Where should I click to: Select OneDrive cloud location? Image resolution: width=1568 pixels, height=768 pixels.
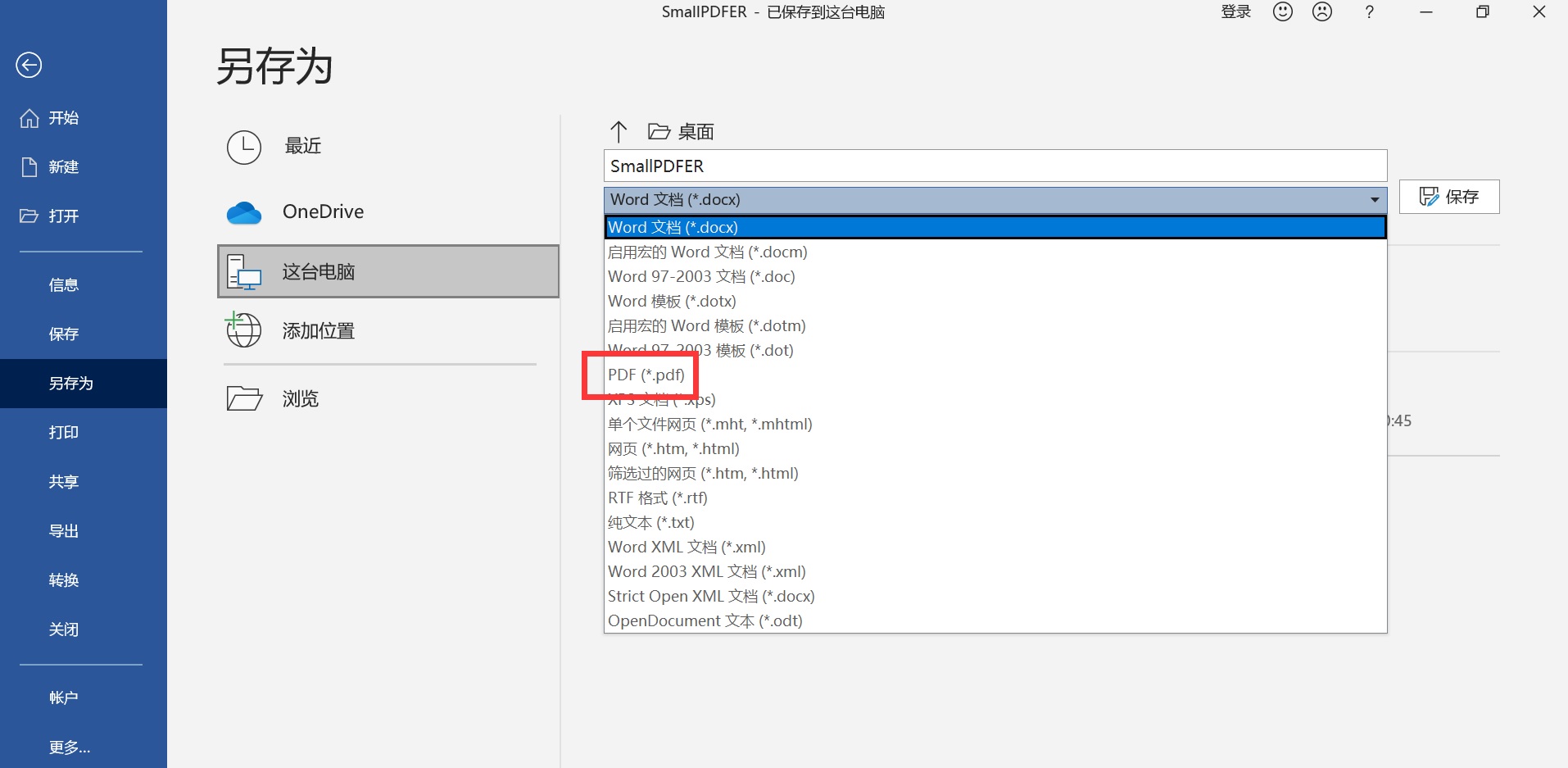[x=322, y=212]
